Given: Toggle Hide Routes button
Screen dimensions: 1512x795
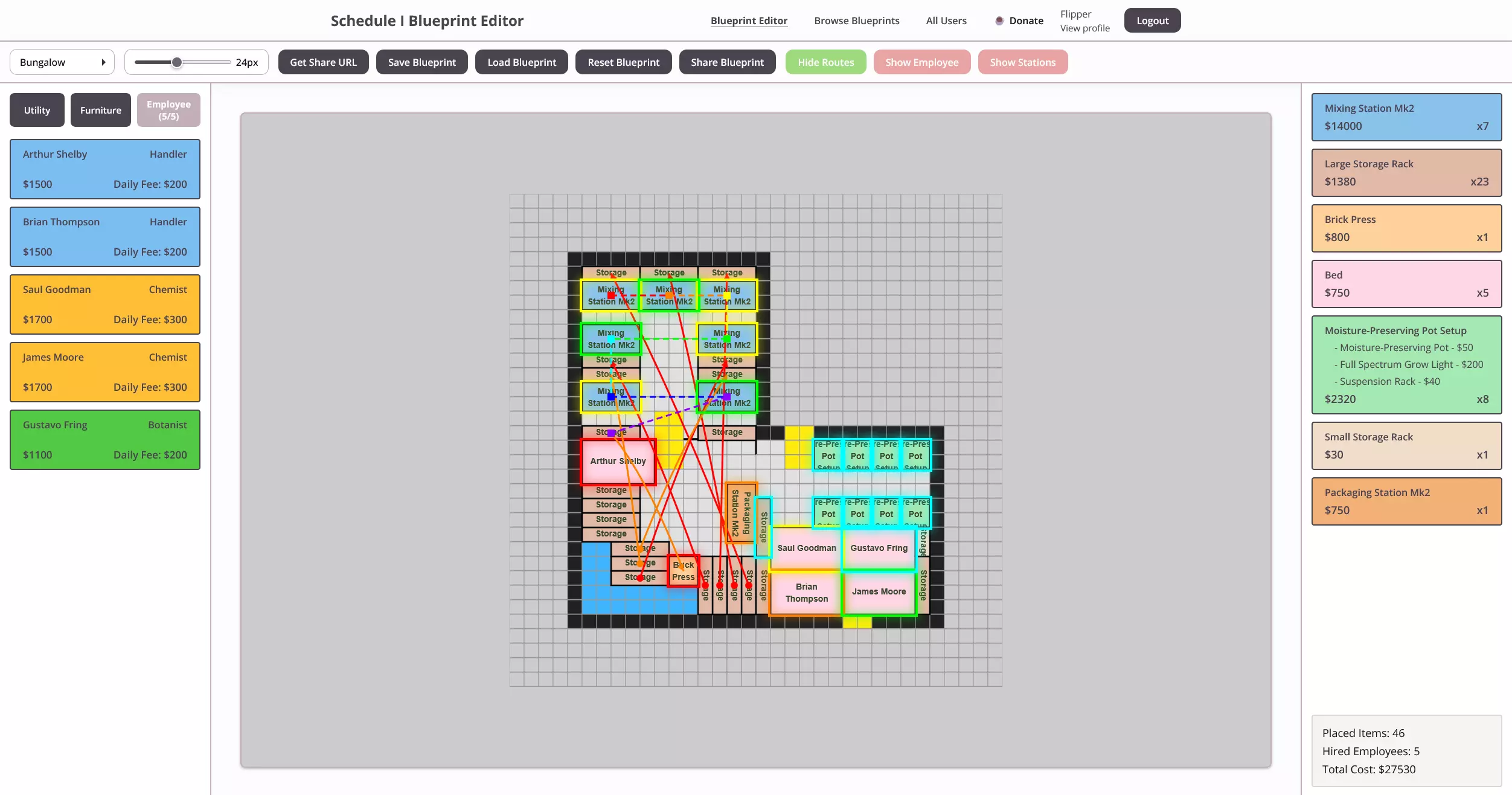Looking at the screenshot, I should [x=825, y=62].
